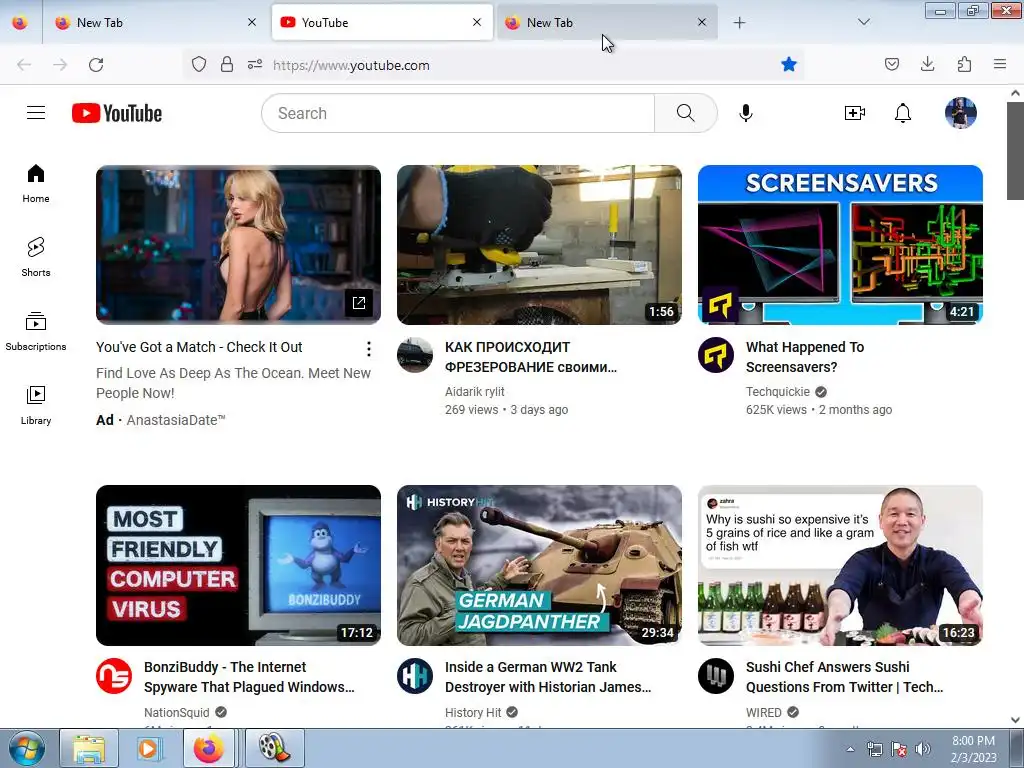Close the last New Tab
Viewport: 1024px width, 768px height.
pyautogui.click(x=702, y=22)
